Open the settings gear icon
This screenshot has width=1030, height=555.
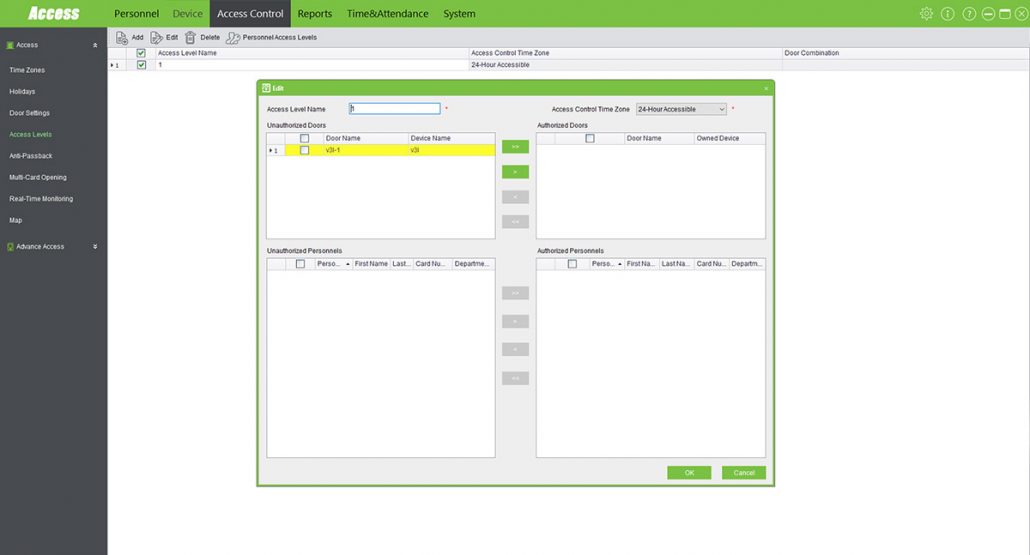point(926,14)
